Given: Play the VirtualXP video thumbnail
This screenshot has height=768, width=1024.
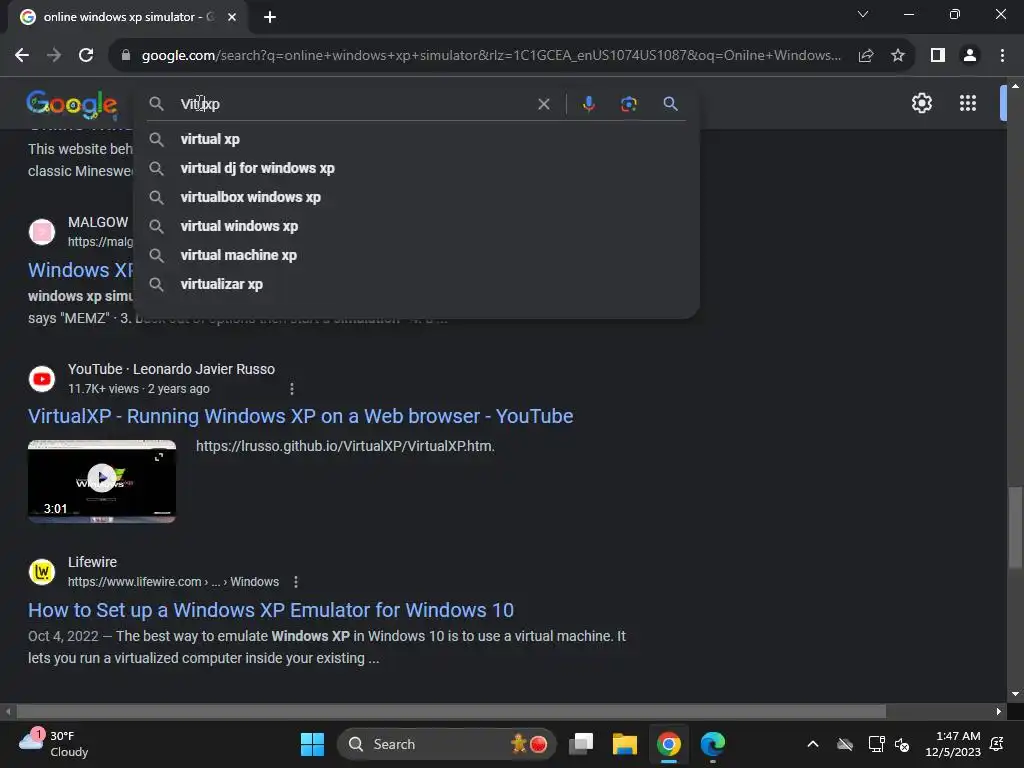Looking at the screenshot, I should tap(102, 481).
